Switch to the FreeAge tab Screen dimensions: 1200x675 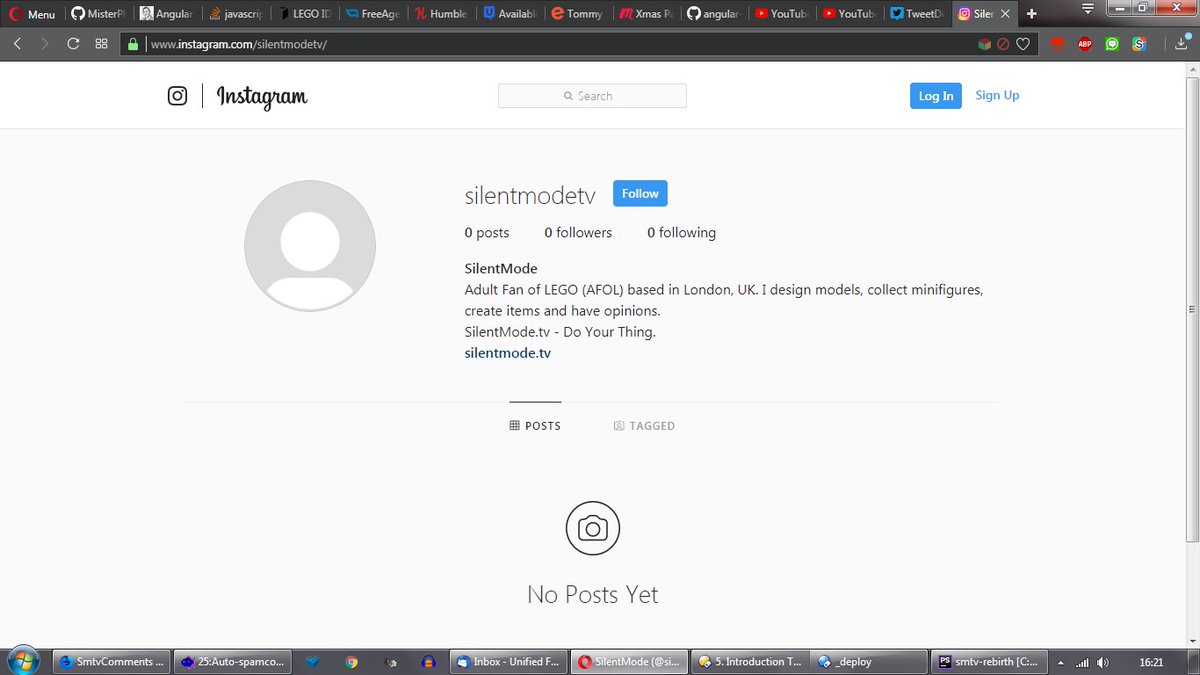pyautogui.click(x=371, y=14)
